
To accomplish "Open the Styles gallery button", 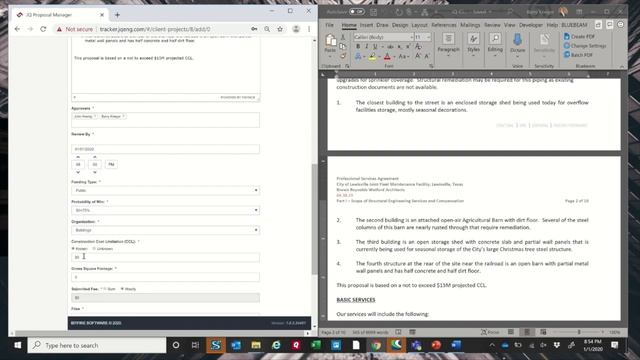I will point(473,44).
